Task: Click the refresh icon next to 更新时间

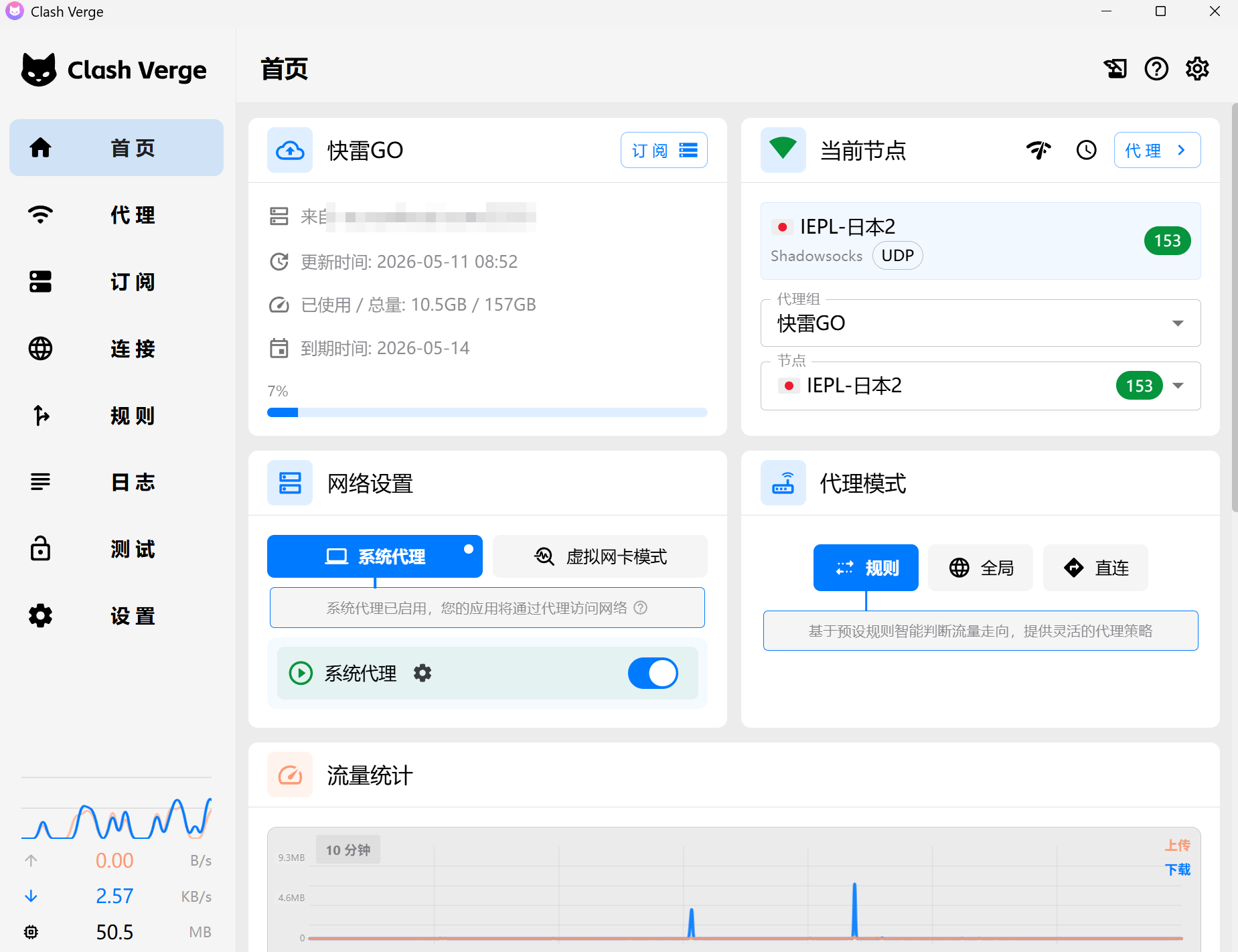Action: click(279, 262)
